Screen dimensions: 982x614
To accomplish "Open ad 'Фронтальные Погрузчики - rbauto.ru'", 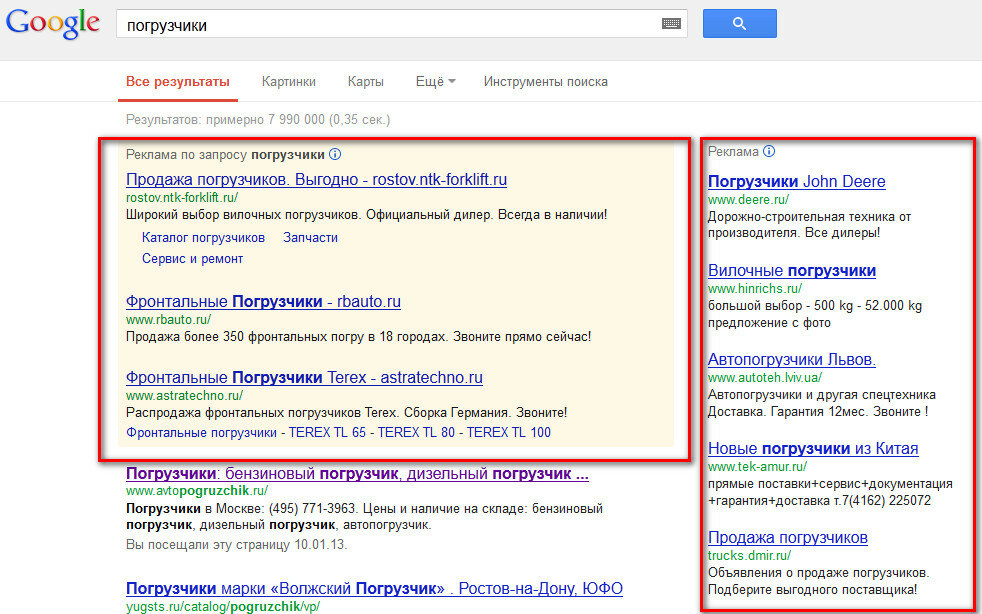I will click(263, 301).
